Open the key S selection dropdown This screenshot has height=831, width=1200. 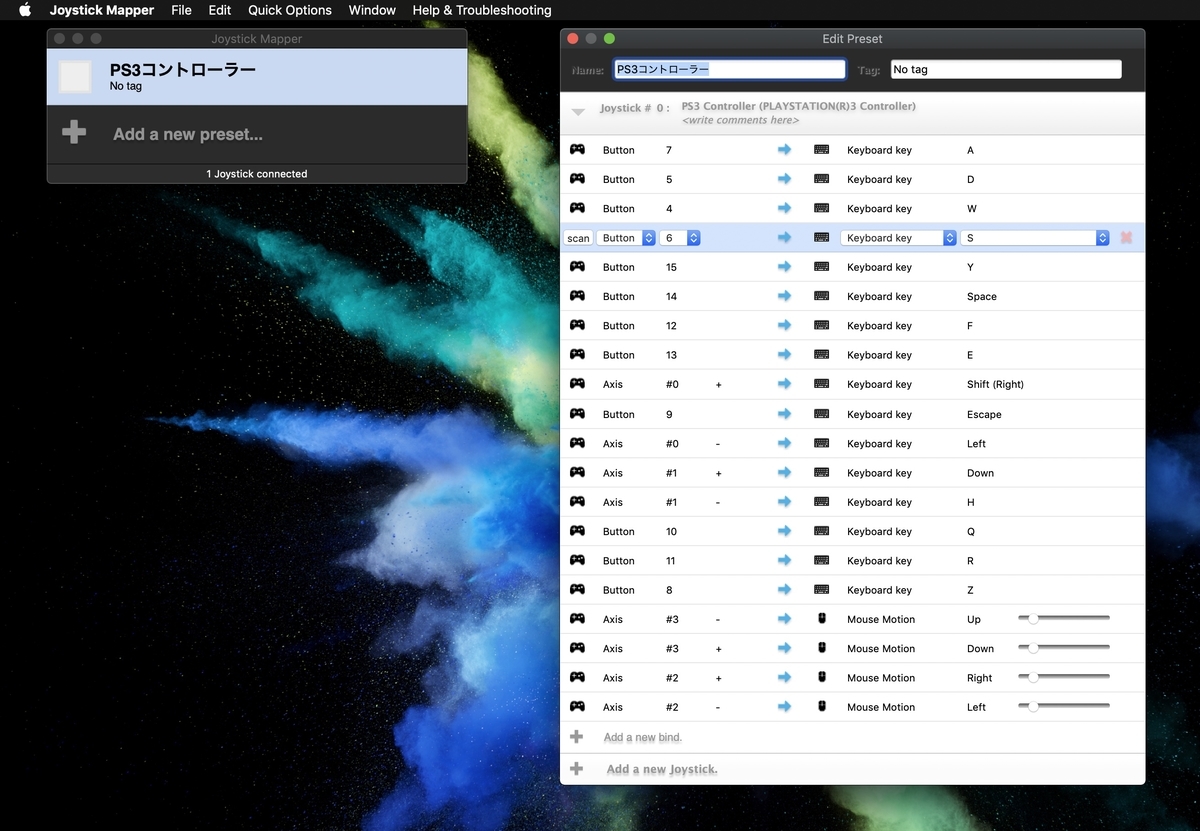1035,238
